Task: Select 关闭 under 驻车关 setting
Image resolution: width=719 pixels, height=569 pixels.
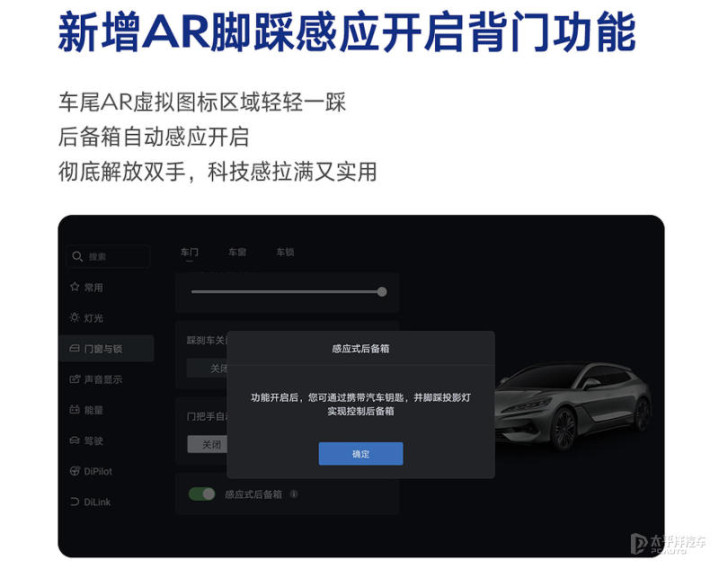Action: (207, 368)
